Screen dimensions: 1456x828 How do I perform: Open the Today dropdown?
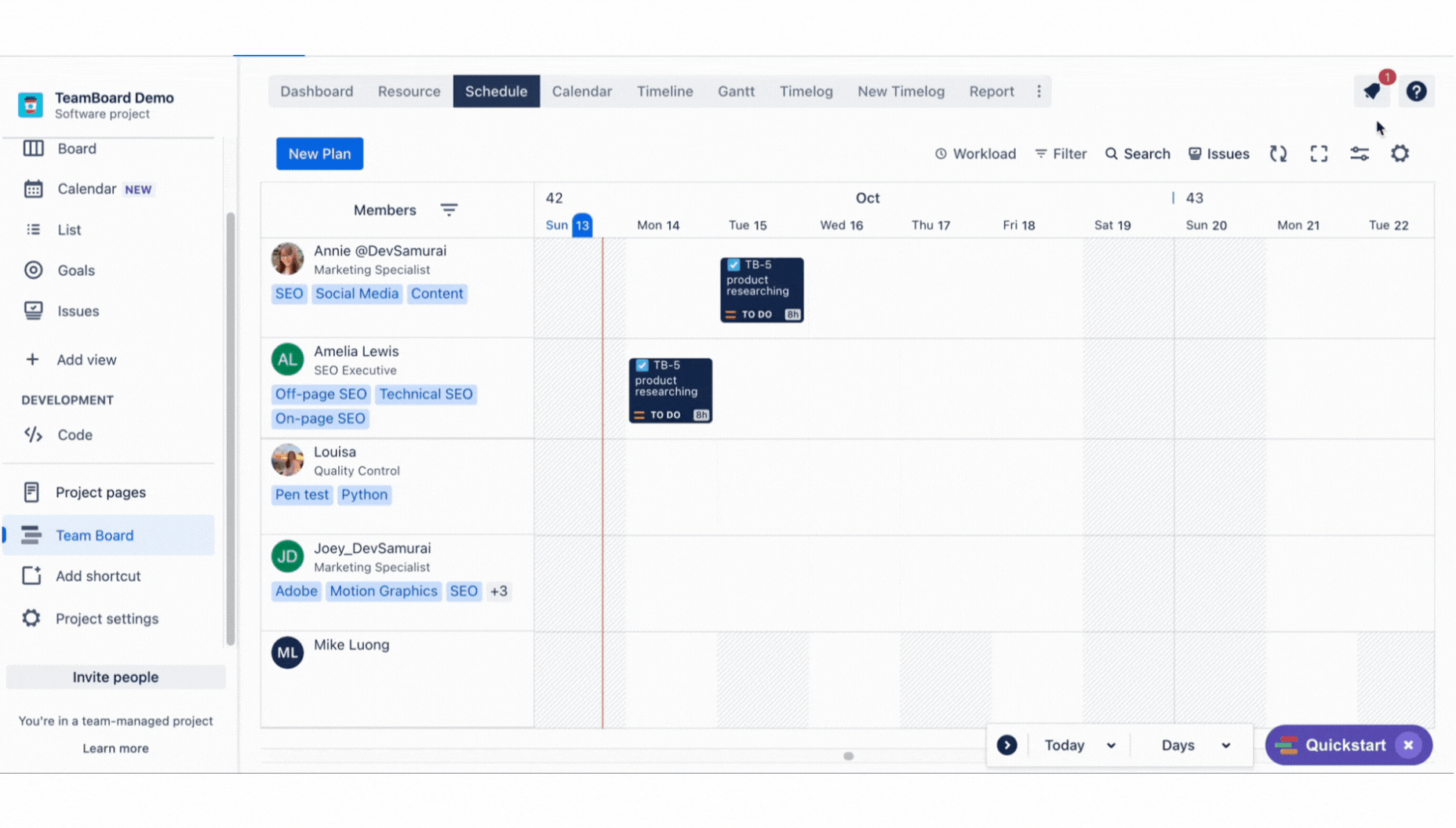coord(1078,745)
